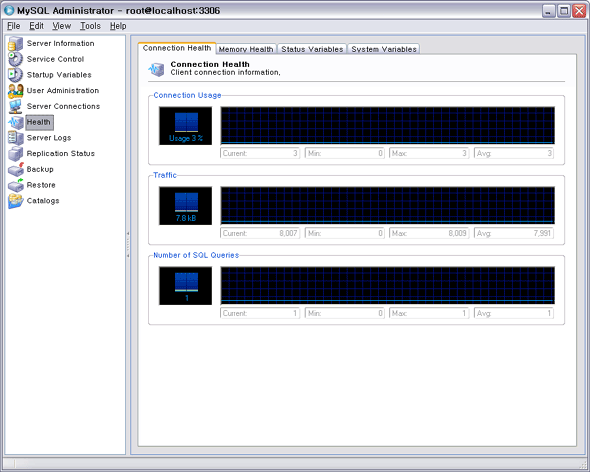Open Replication Status section
This screenshot has width=590, height=472.
click(61, 154)
